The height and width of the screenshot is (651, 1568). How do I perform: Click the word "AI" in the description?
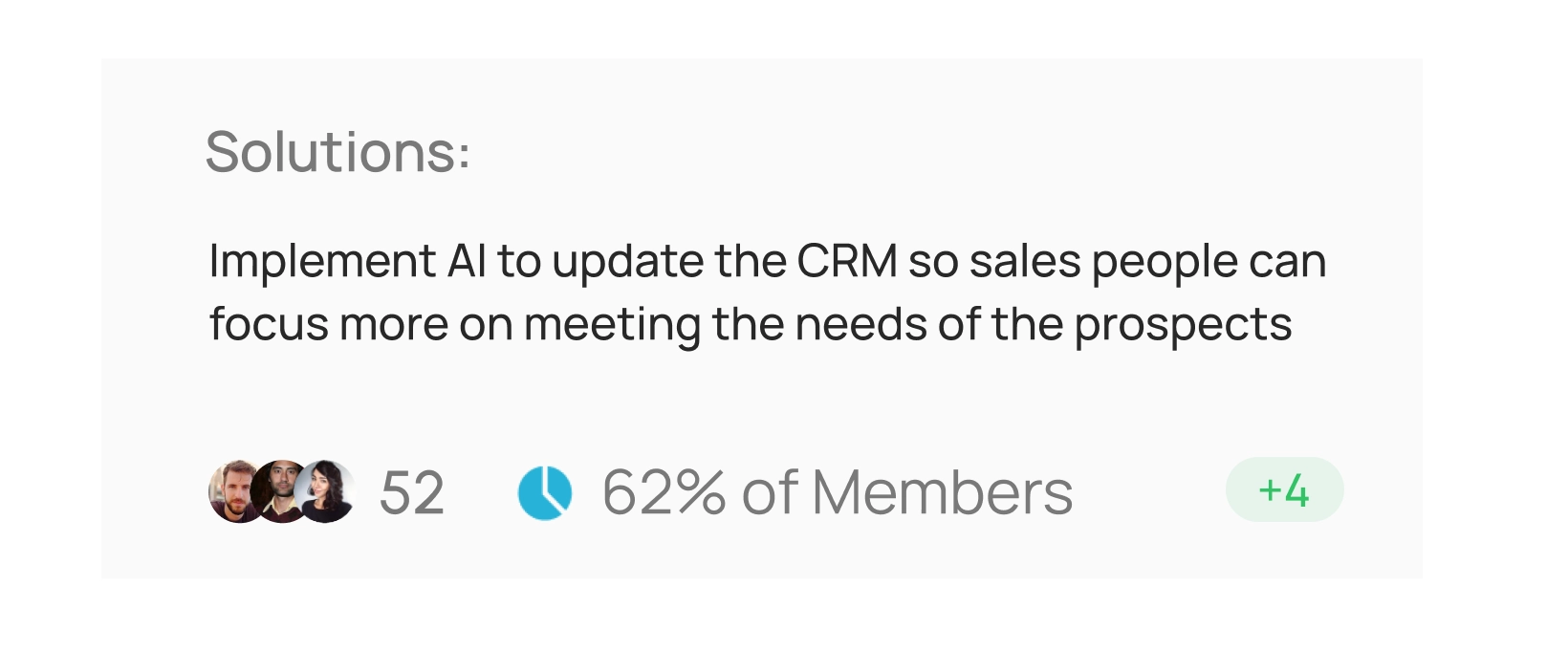pos(467,261)
